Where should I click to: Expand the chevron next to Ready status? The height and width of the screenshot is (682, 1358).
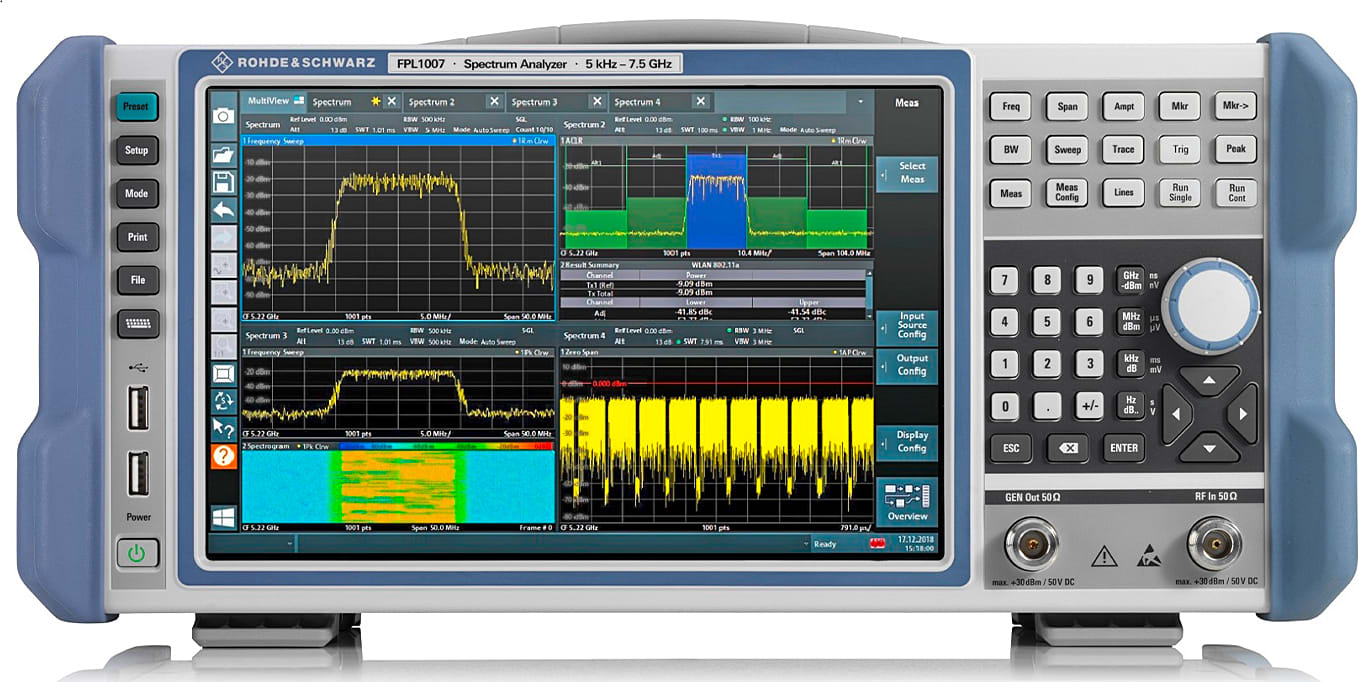point(806,544)
